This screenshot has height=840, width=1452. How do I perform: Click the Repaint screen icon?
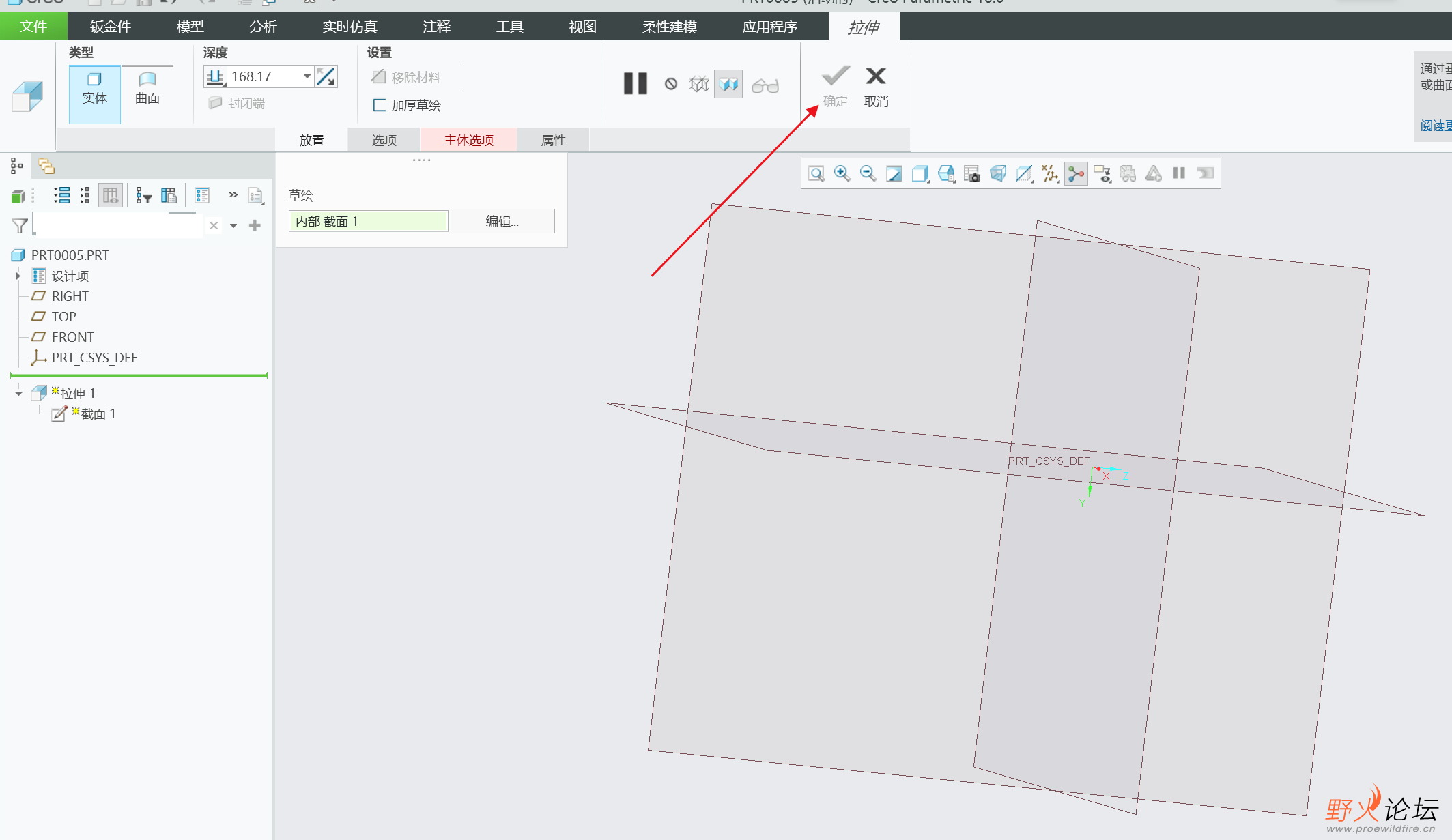(894, 173)
